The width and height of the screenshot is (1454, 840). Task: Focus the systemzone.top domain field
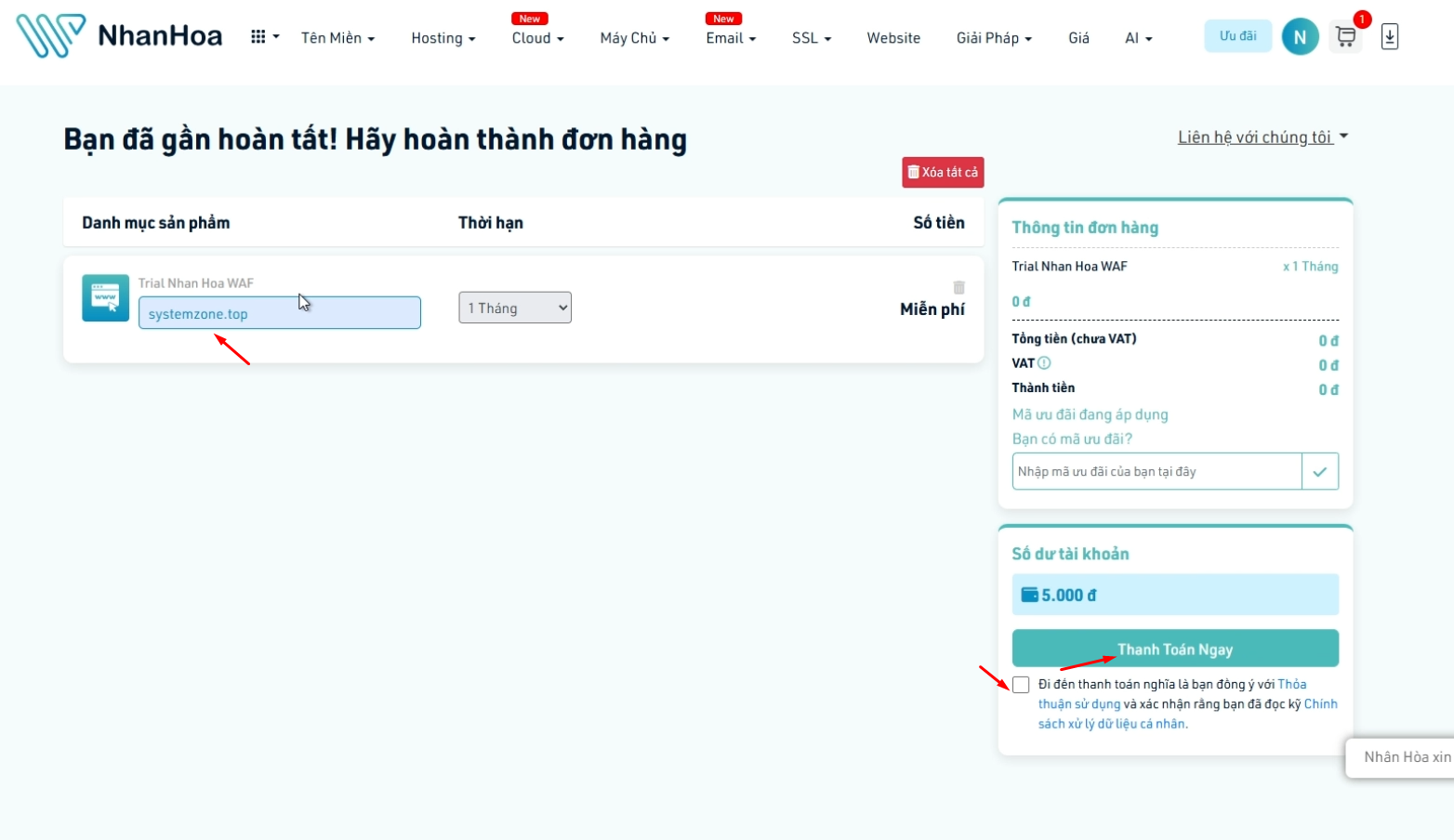click(x=280, y=313)
